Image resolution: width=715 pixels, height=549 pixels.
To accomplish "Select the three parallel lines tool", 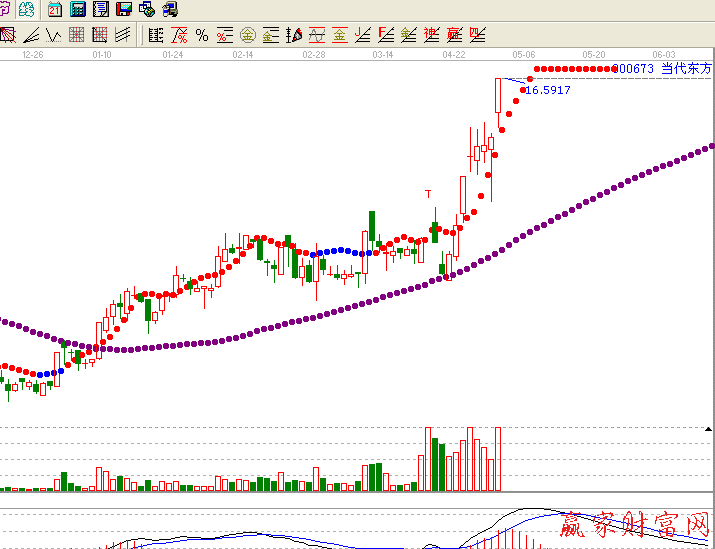I will pyautogui.click(x=122, y=36).
